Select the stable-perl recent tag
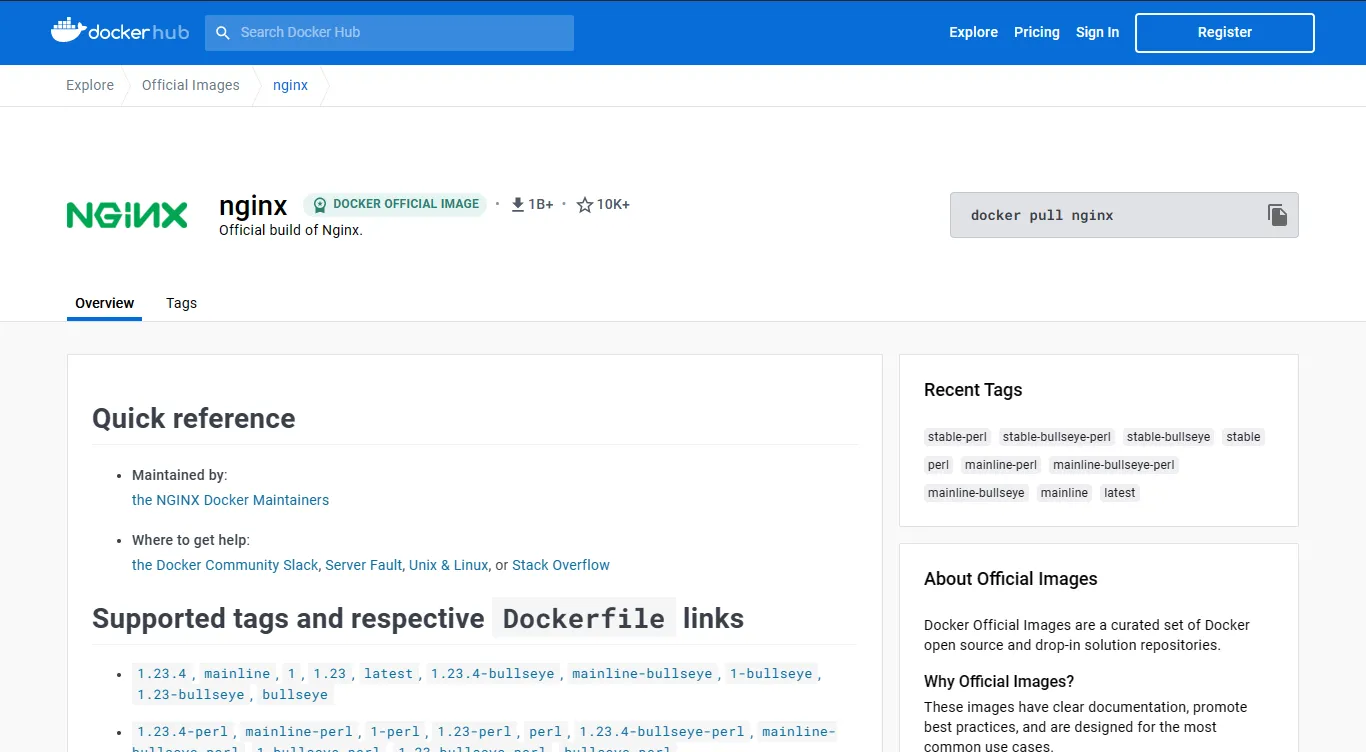Image resolution: width=1366 pixels, height=752 pixels. 957,437
